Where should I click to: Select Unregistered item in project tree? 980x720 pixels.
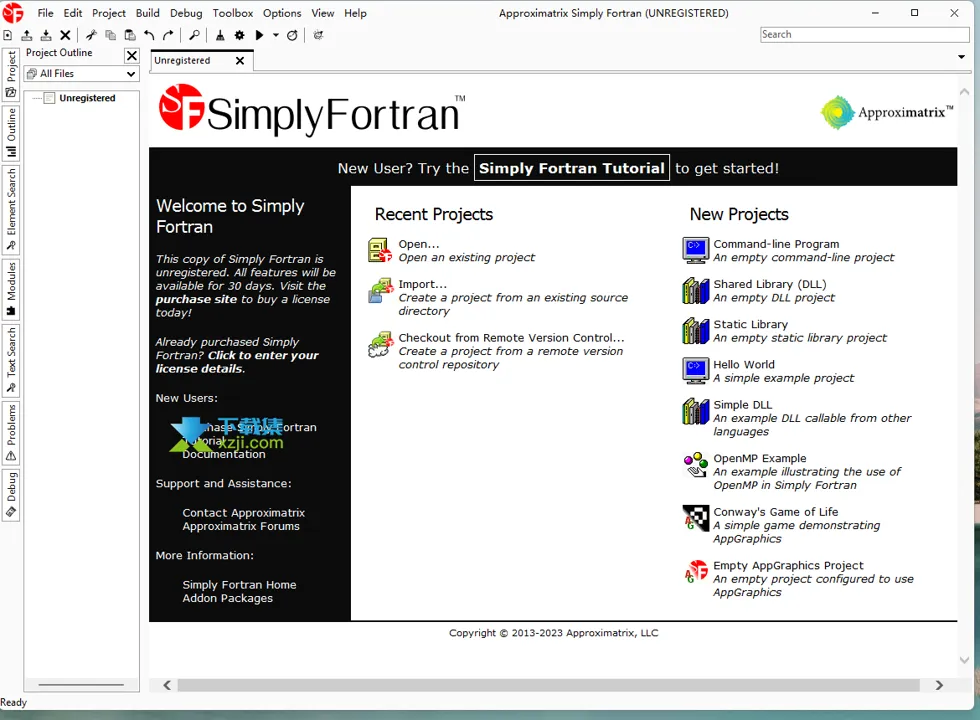point(87,98)
